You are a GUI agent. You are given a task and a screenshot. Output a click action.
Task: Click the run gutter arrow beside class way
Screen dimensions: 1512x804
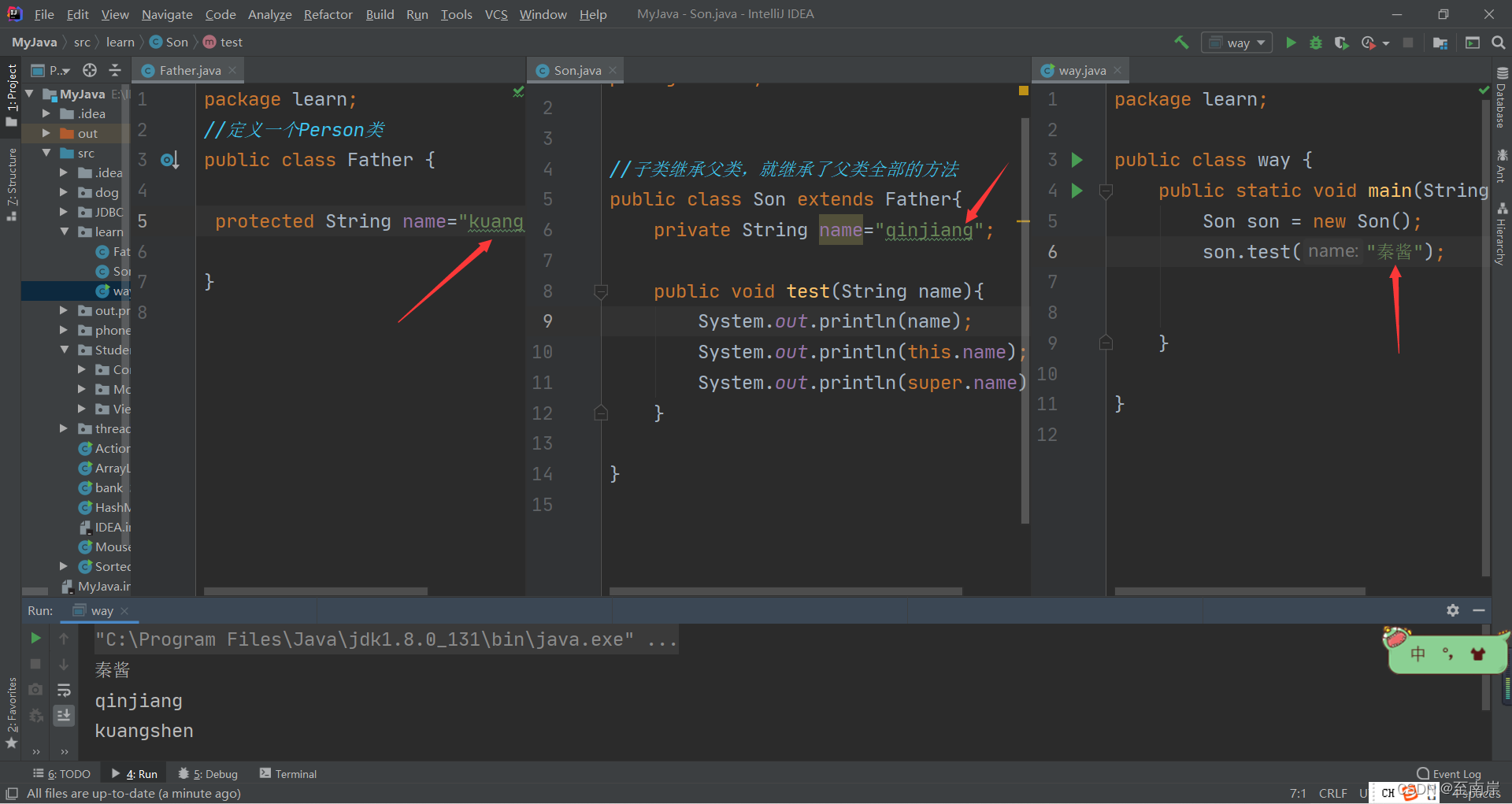click(1077, 160)
